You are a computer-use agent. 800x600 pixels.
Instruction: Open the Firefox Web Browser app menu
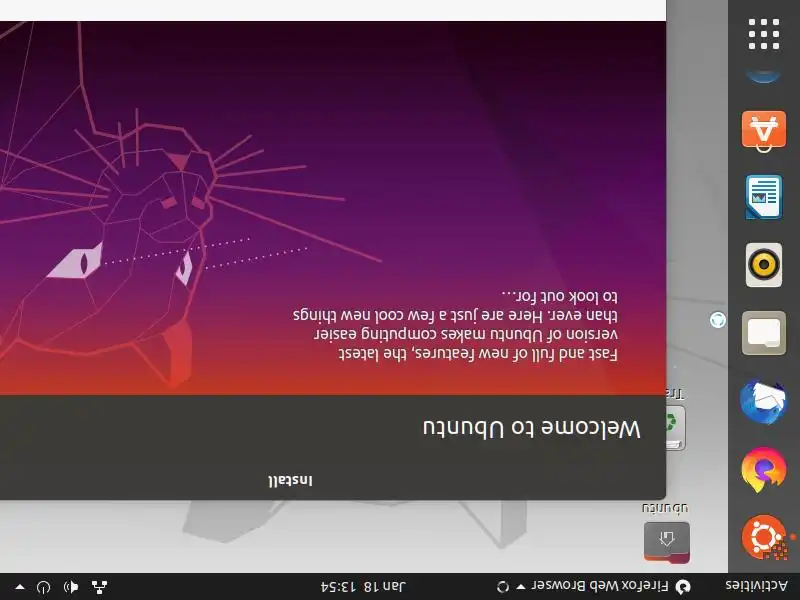tap(599, 586)
